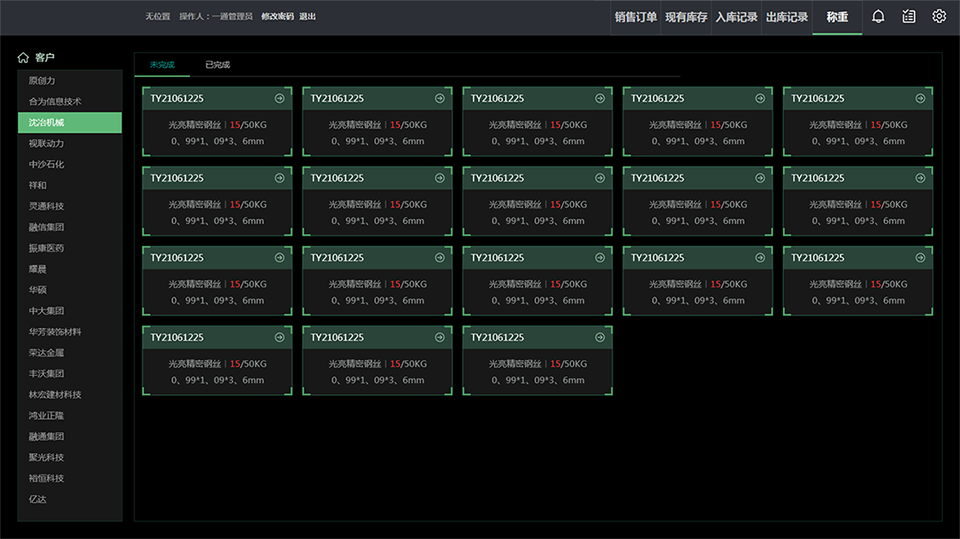Choose 中沙石化 from the customer list

(46, 164)
